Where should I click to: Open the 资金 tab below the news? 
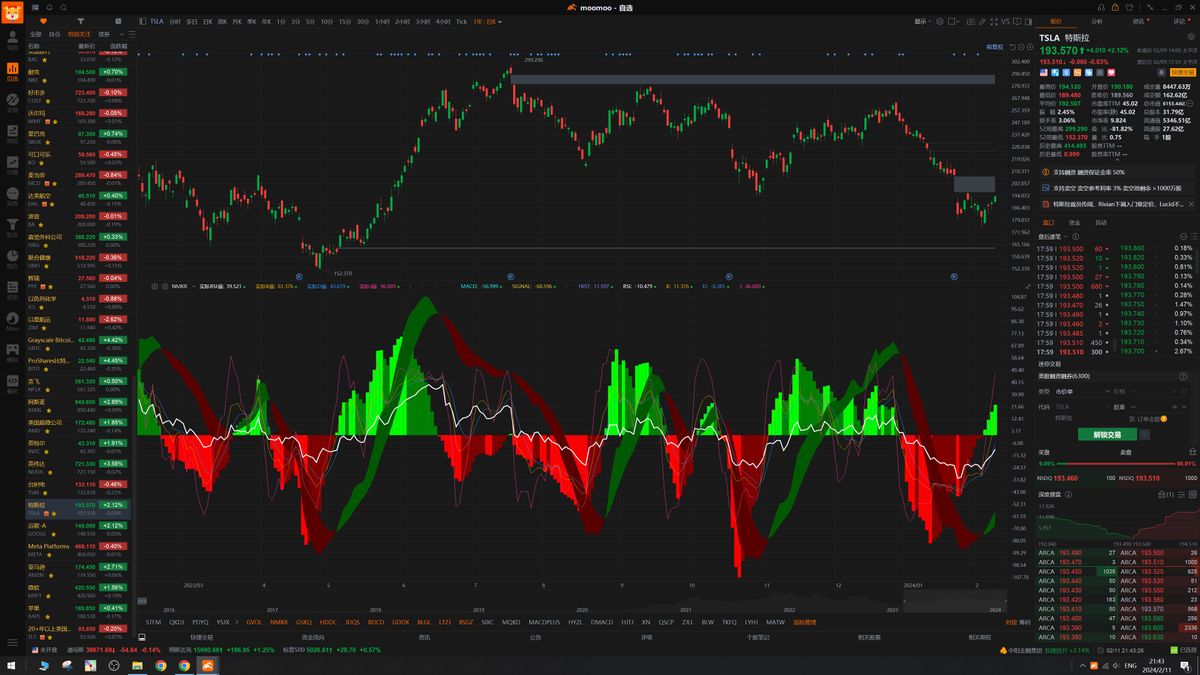1074,222
